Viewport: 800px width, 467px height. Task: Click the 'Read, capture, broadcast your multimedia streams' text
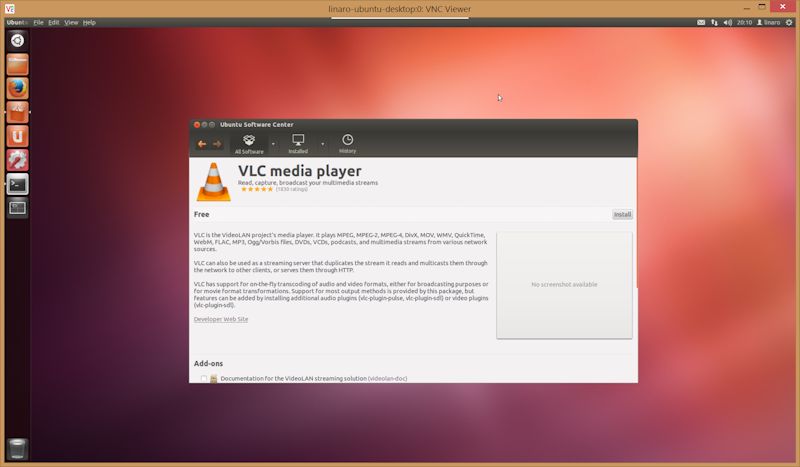coord(308,183)
